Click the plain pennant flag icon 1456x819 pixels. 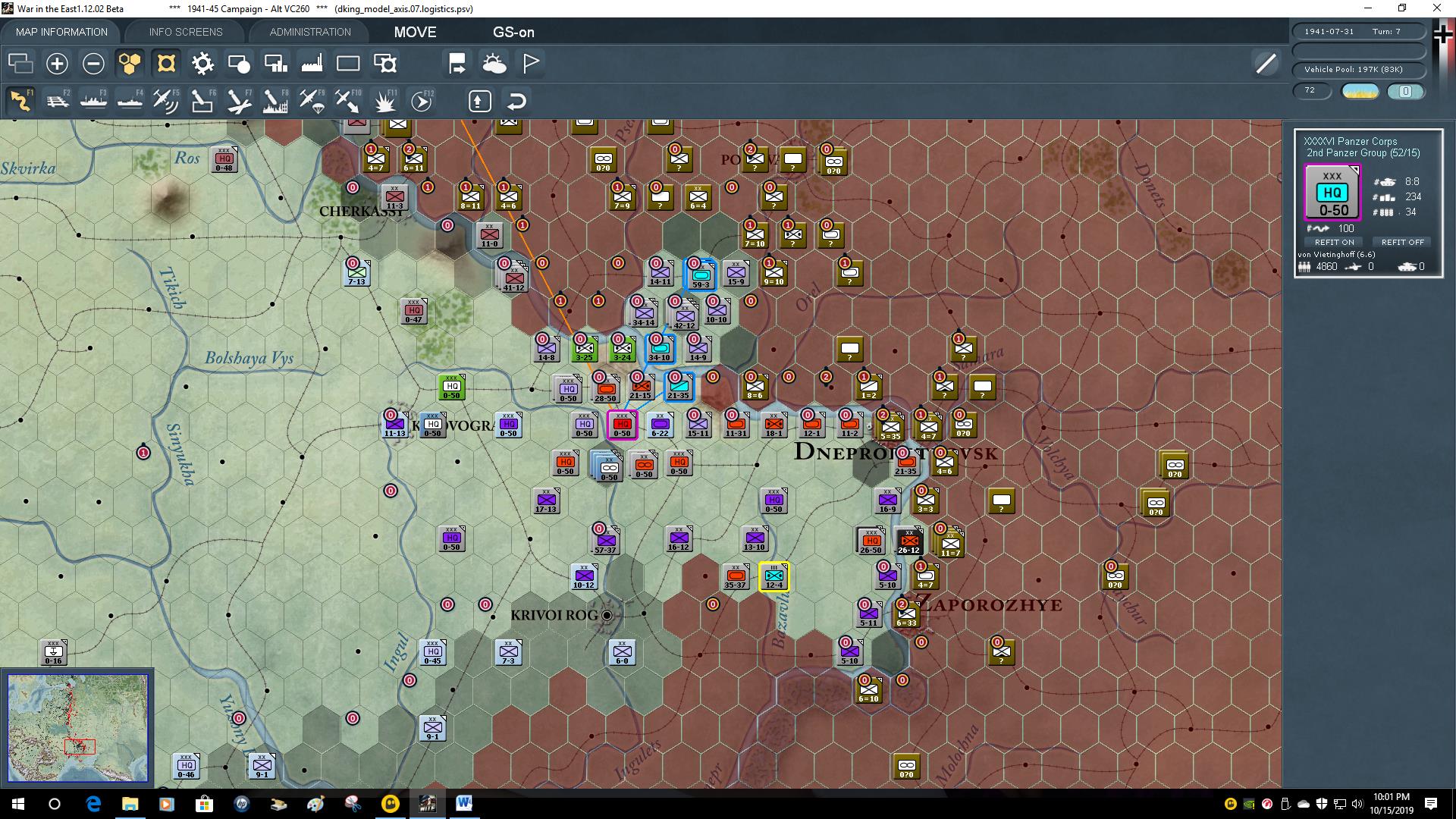531,63
